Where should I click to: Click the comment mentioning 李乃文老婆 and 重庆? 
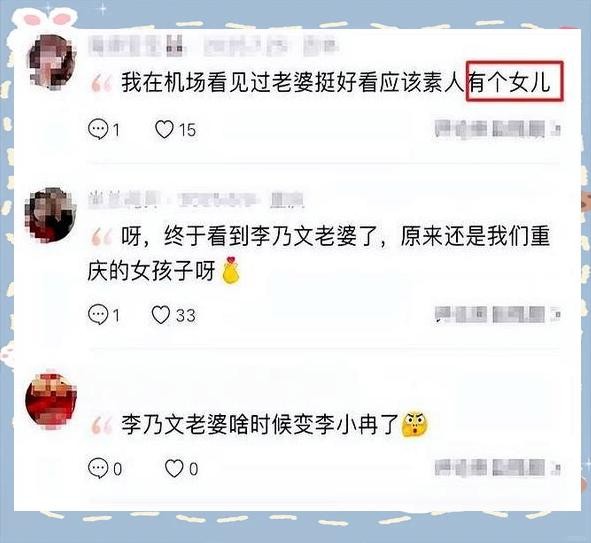[319, 254]
